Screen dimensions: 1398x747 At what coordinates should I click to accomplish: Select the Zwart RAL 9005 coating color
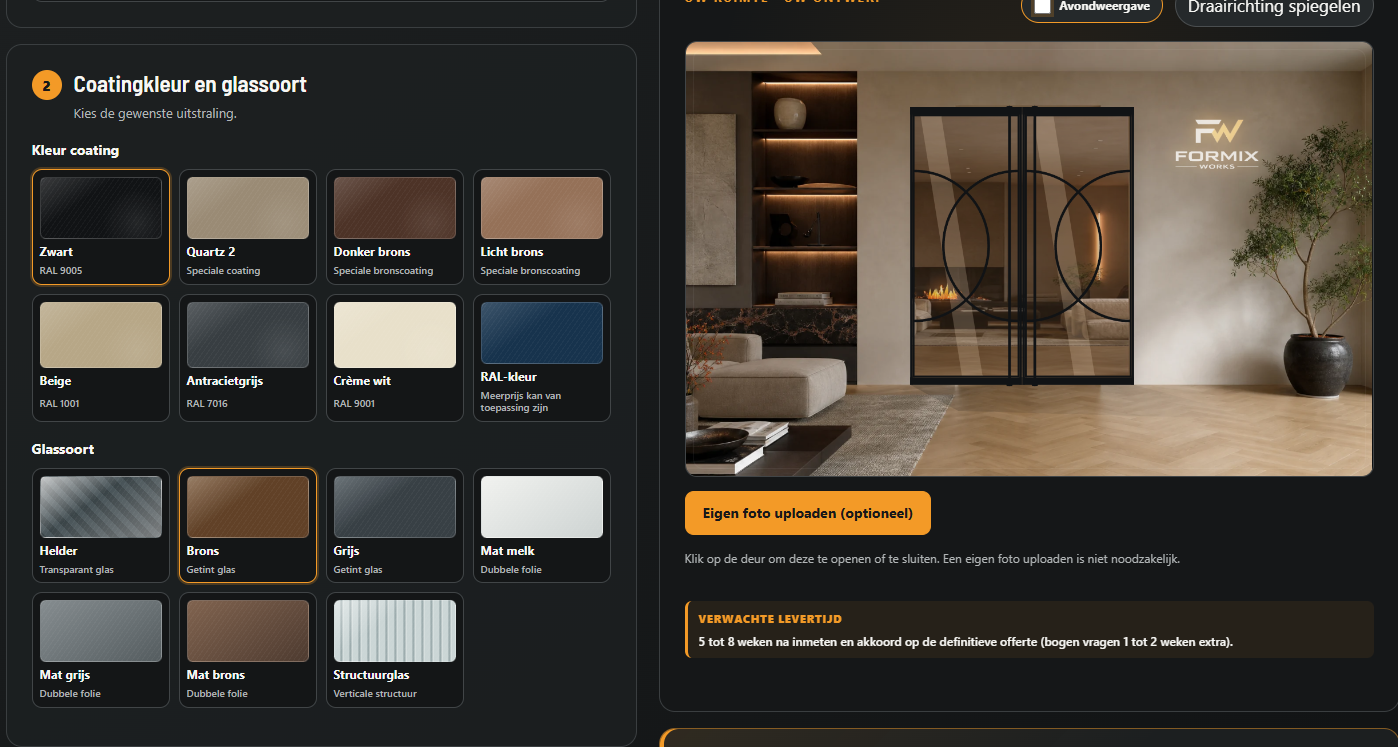coord(101,227)
